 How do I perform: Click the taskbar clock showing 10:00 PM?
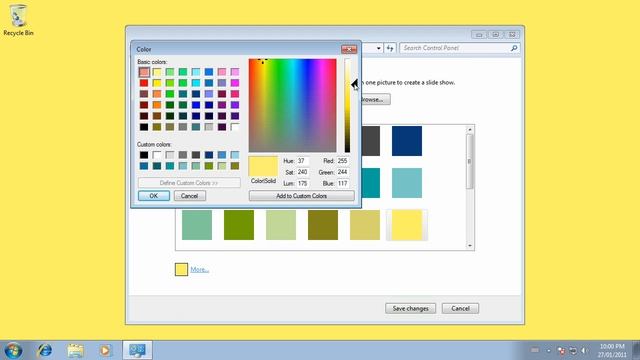pyautogui.click(x=612, y=350)
